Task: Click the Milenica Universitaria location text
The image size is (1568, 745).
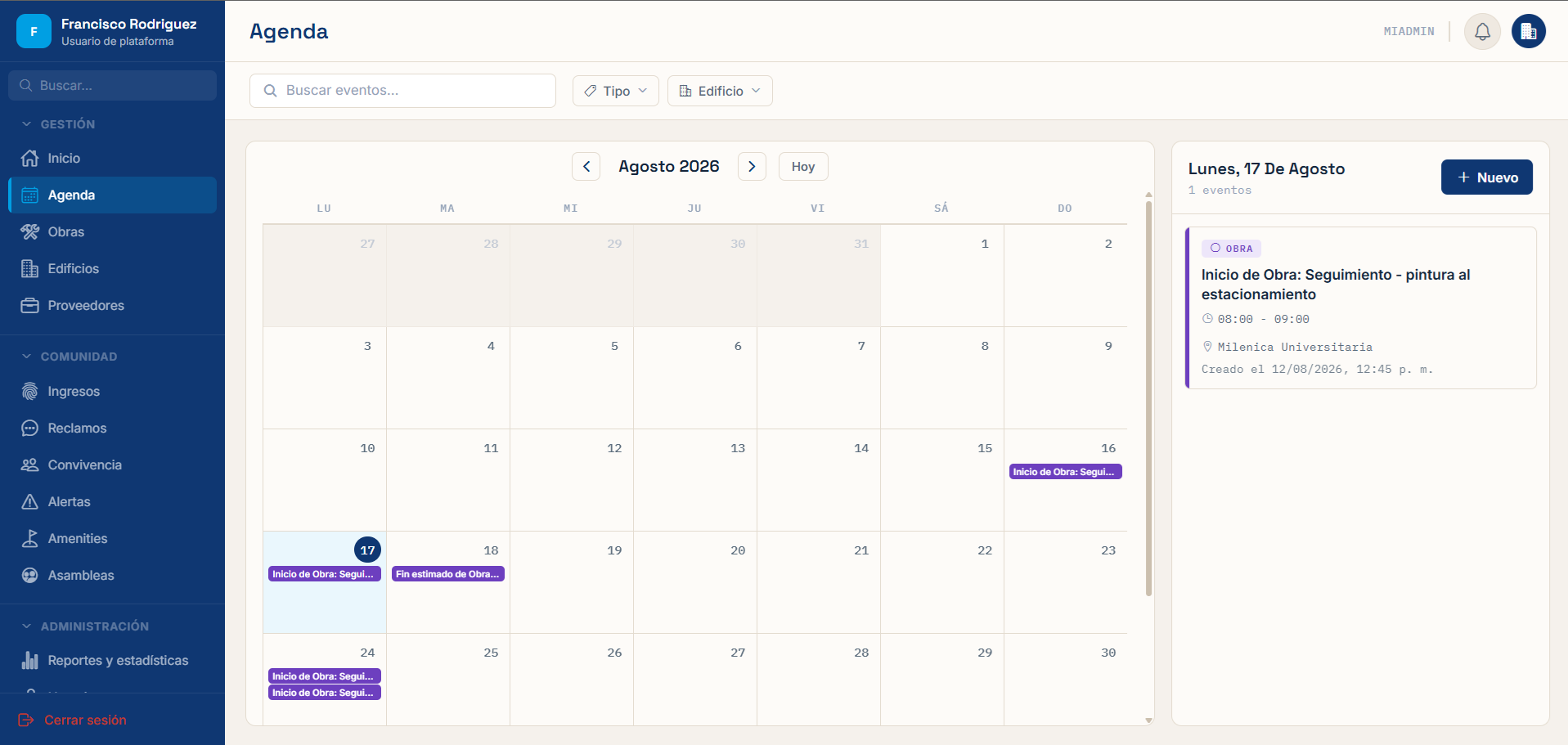Action: [x=1295, y=347]
